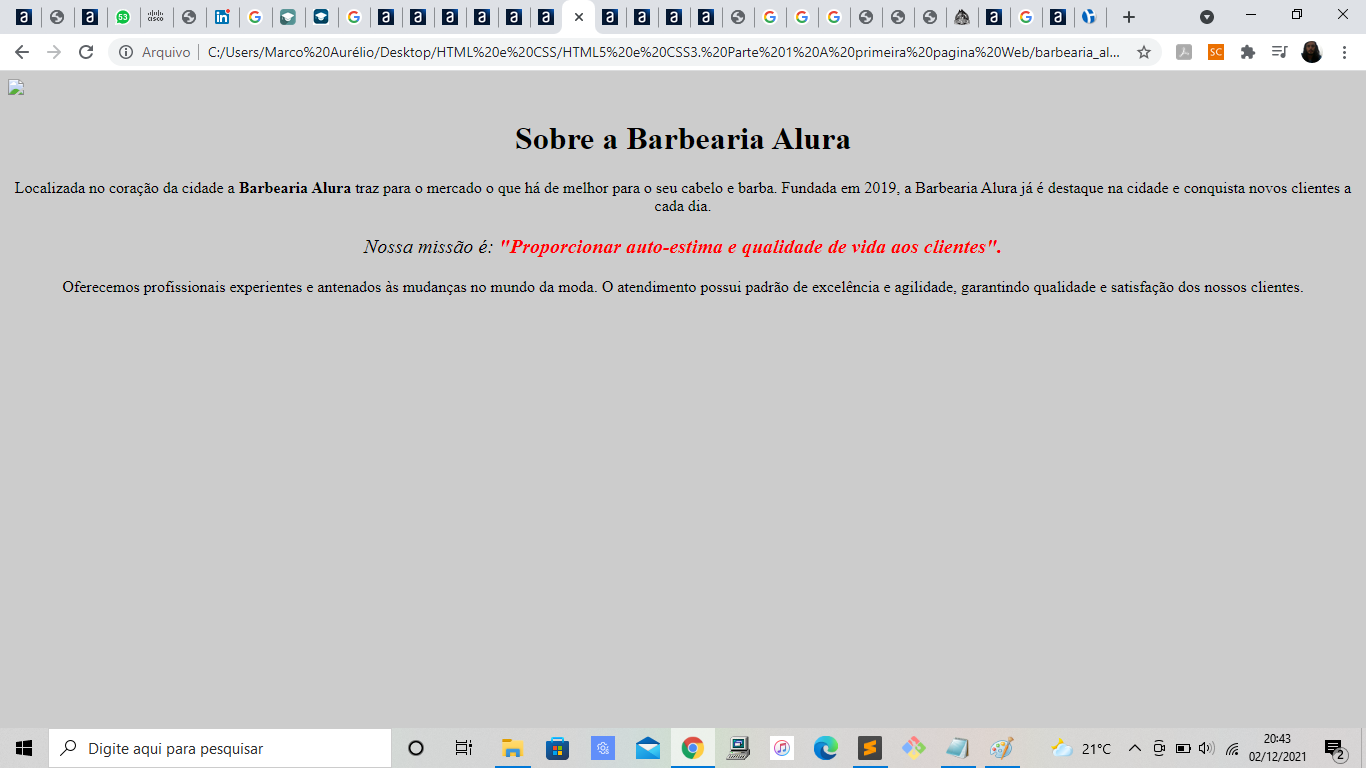
Task: Open the Extensions puzzle piece menu
Action: click(x=1248, y=52)
